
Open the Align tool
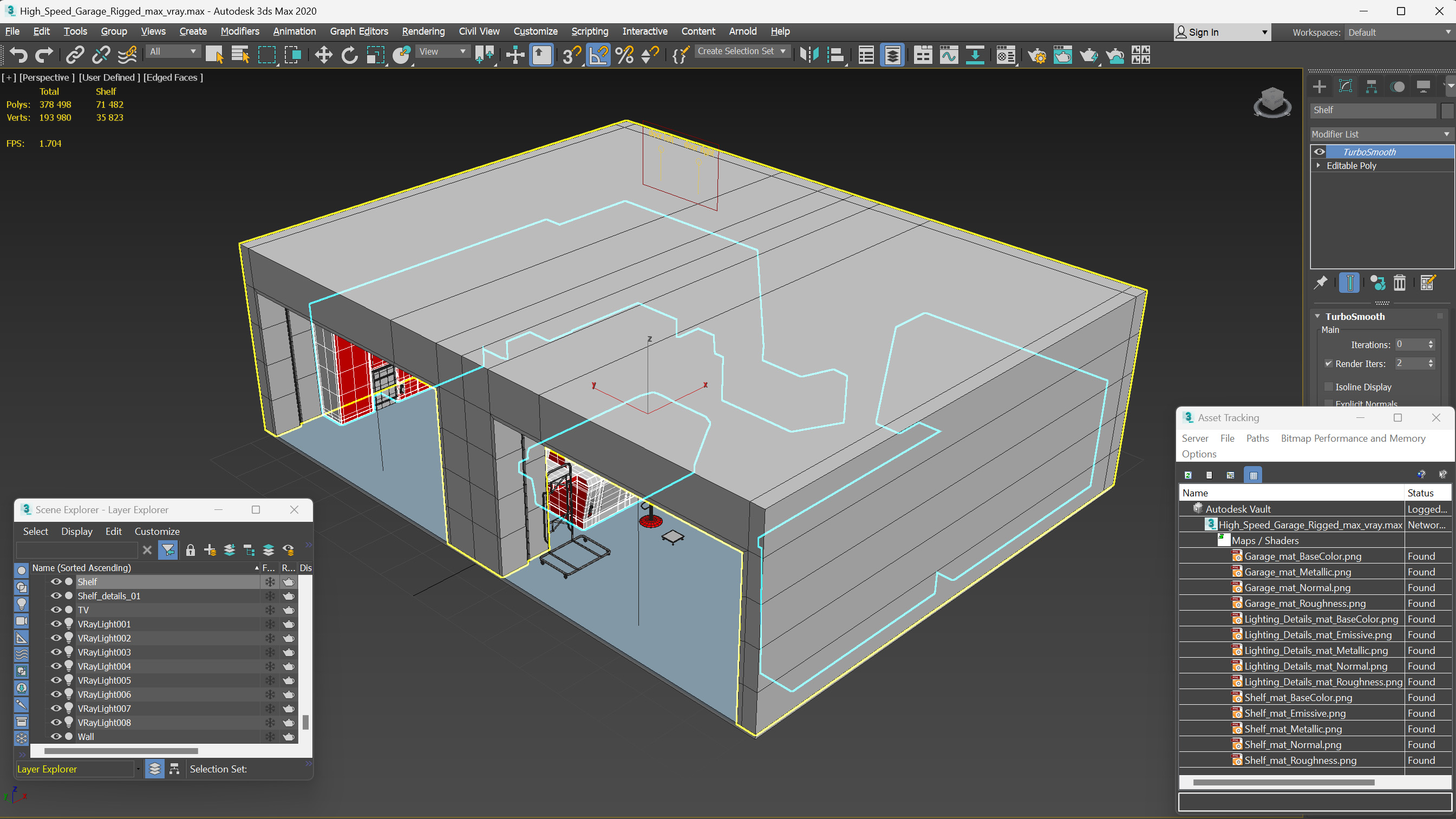(836, 55)
